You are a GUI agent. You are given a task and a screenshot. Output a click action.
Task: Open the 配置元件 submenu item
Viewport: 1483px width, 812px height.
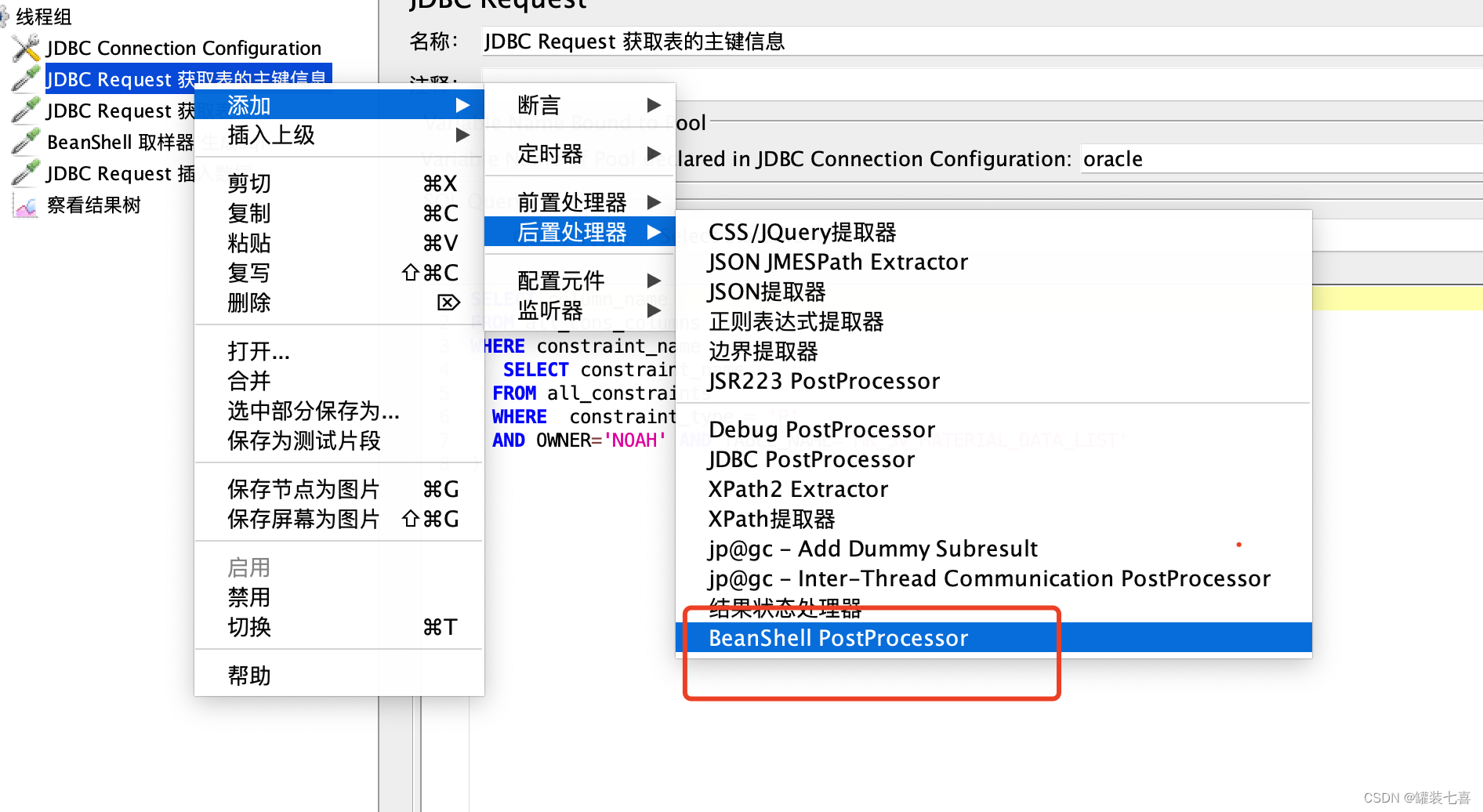tap(580, 281)
